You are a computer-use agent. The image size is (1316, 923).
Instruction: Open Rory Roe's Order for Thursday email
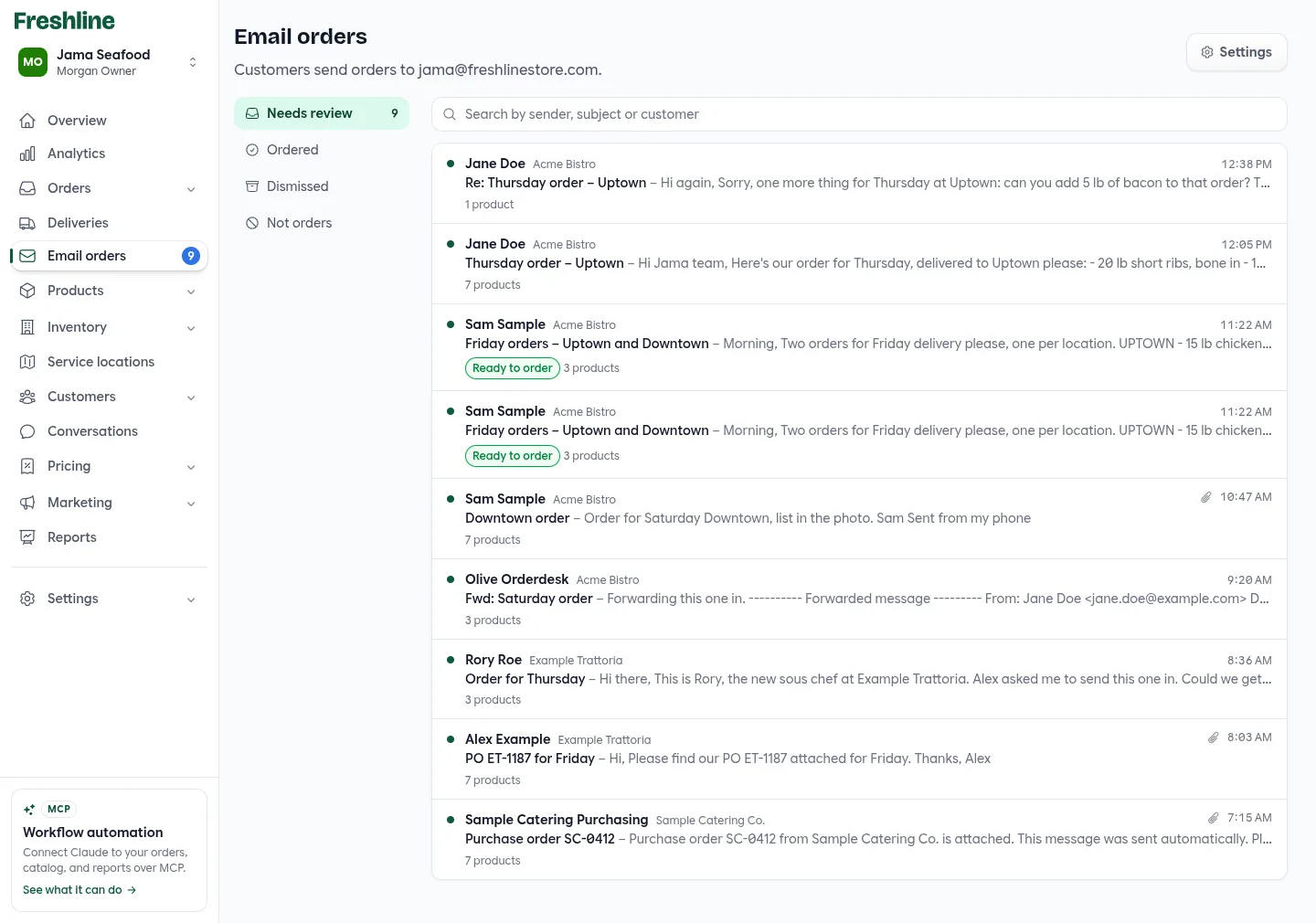click(859, 679)
